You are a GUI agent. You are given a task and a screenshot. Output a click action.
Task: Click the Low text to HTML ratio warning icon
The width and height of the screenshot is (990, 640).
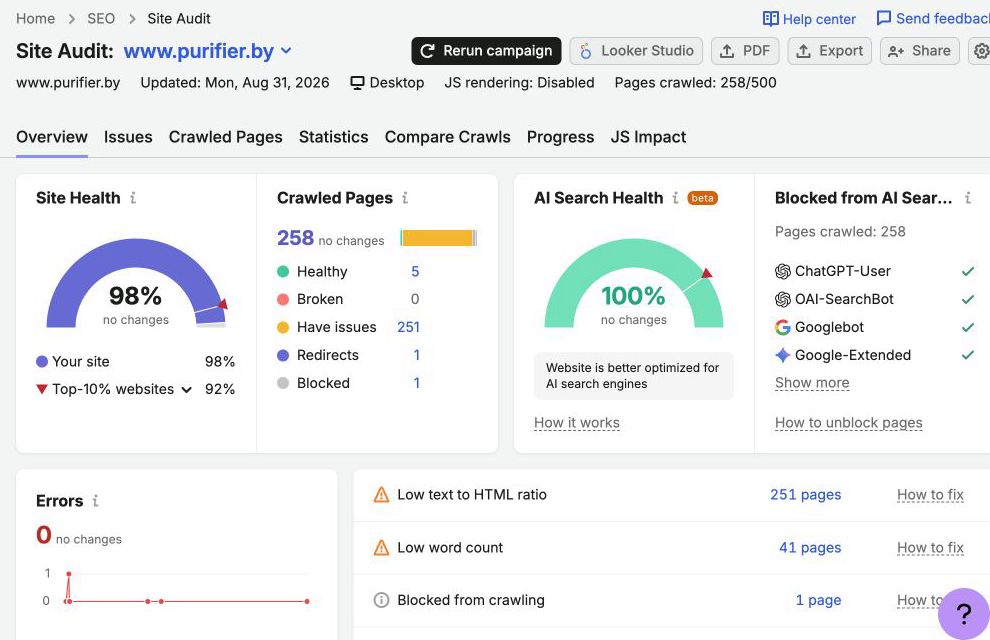point(381,495)
